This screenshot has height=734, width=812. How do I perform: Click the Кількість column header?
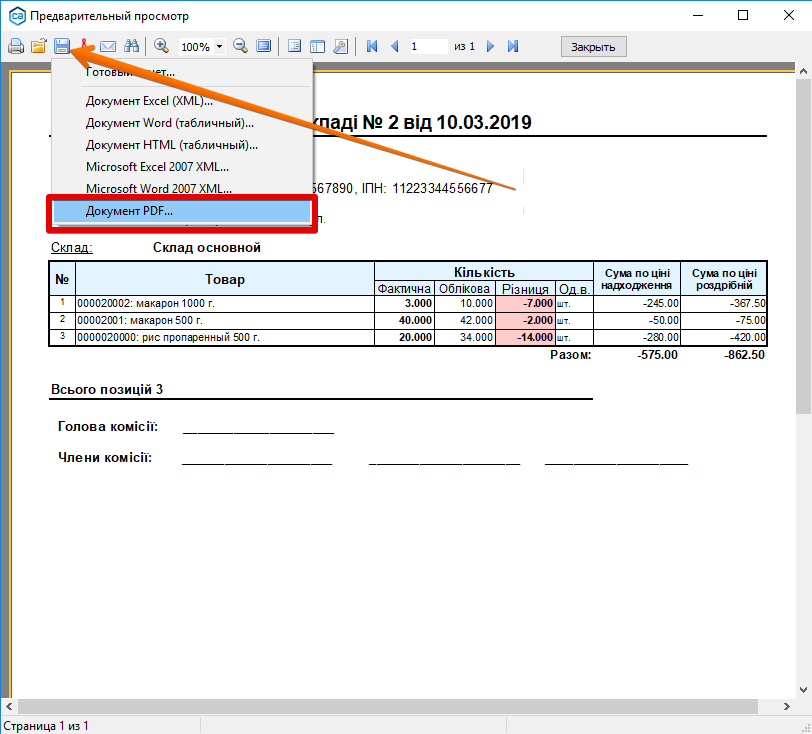point(484,272)
